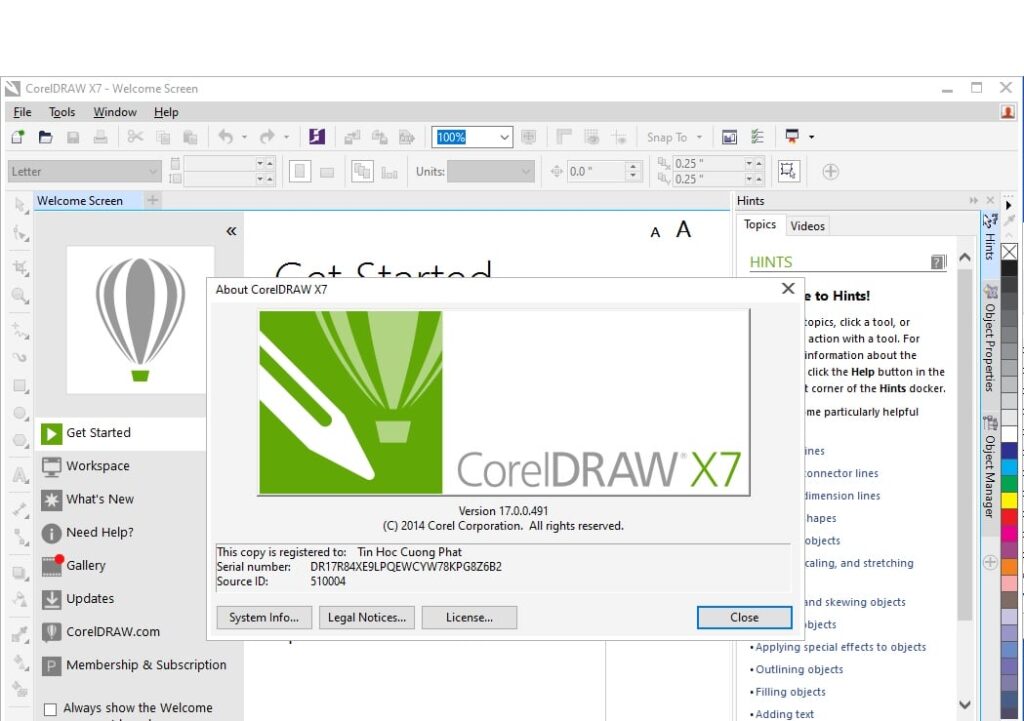Click the Hints panel scroll down arrow
Screen dimensions: 1024x721
point(965,705)
